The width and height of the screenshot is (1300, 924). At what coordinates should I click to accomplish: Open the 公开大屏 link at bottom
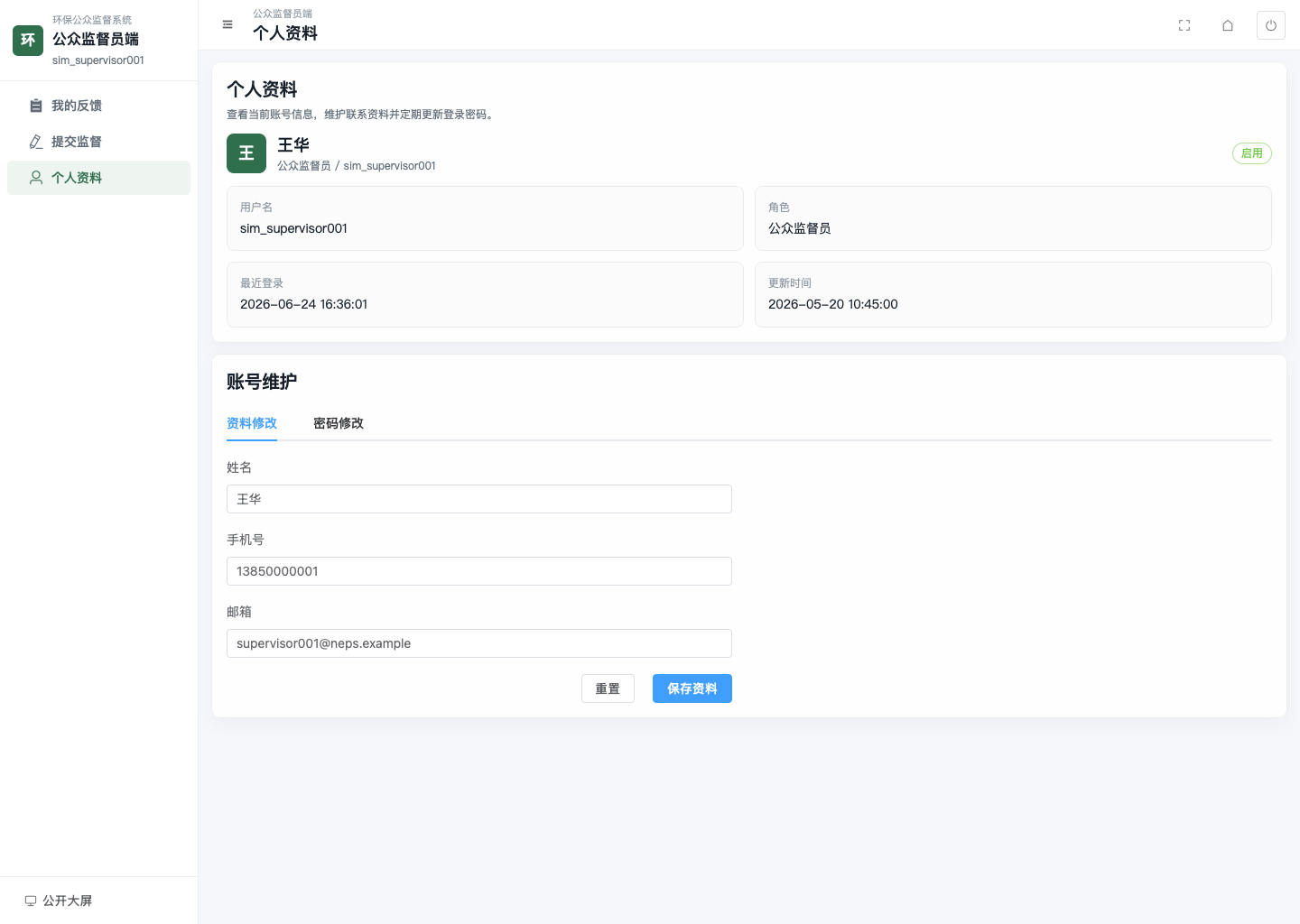59,901
